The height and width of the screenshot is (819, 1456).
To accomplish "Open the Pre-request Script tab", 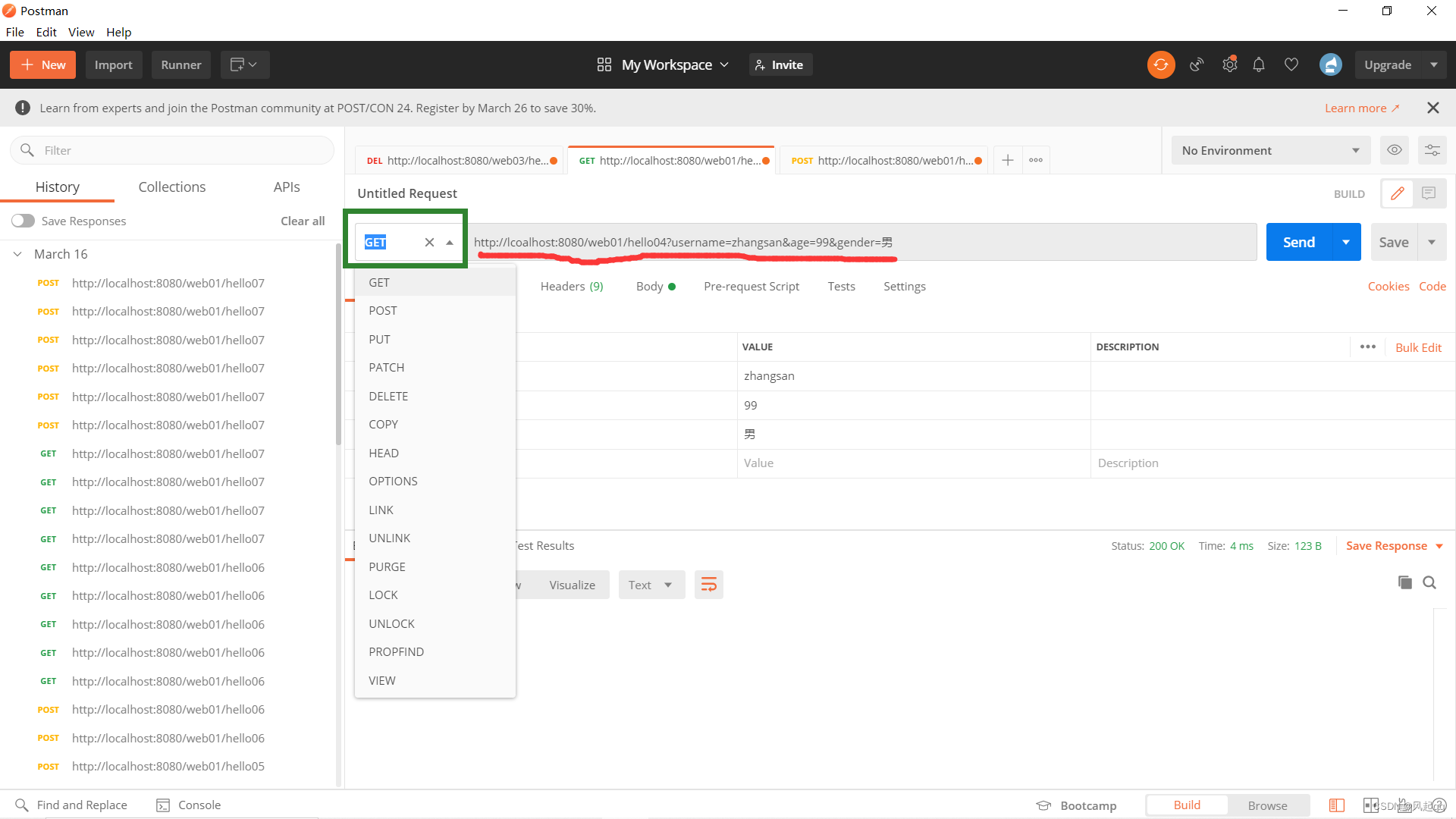I will (751, 287).
